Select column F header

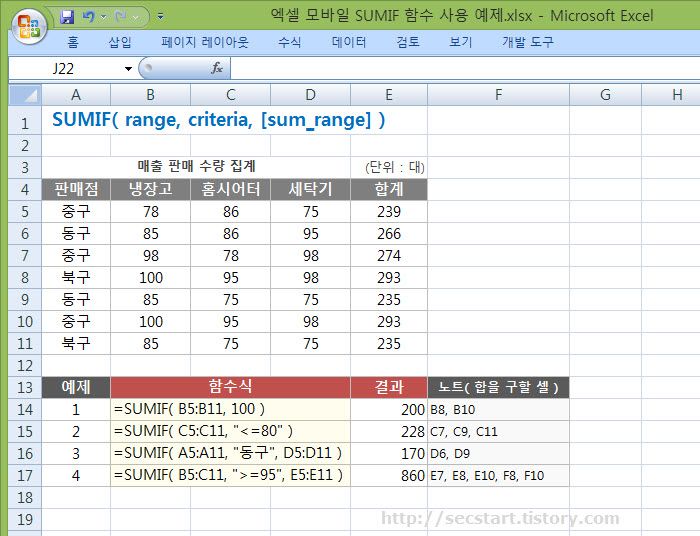tap(498, 95)
